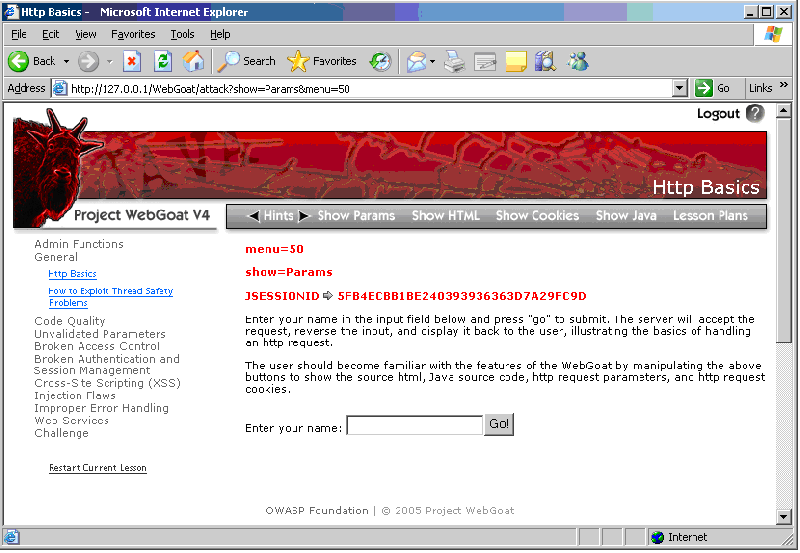
Task: Click the Hints label
Action: pyautogui.click(x=279, y=216)
